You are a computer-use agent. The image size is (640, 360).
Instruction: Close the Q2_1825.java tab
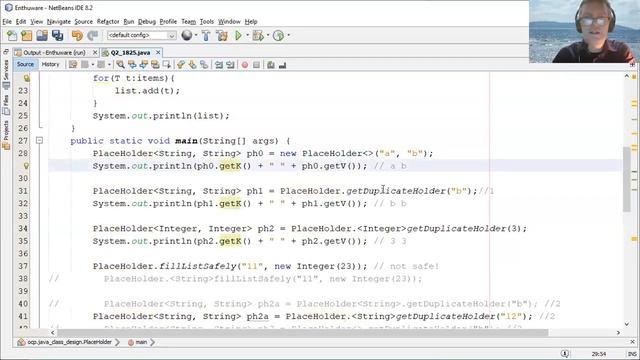(158, 53)
